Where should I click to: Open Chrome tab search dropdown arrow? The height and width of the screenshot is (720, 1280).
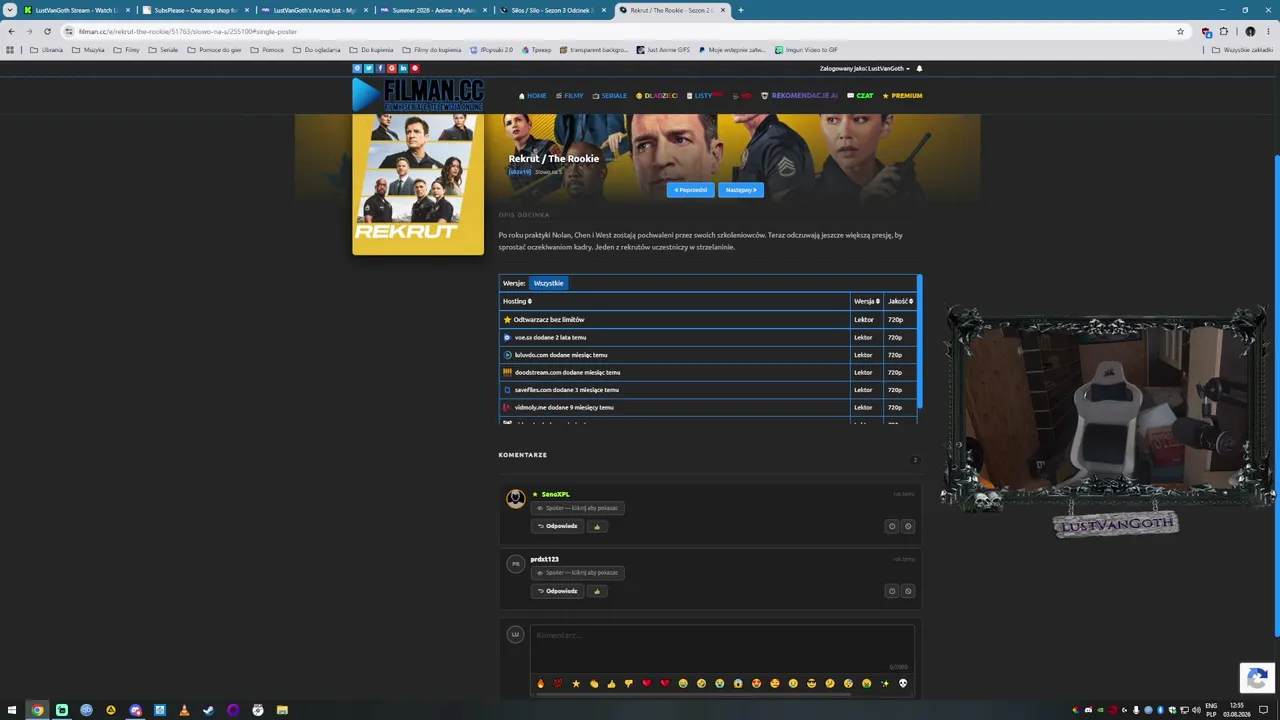[9, 10]
